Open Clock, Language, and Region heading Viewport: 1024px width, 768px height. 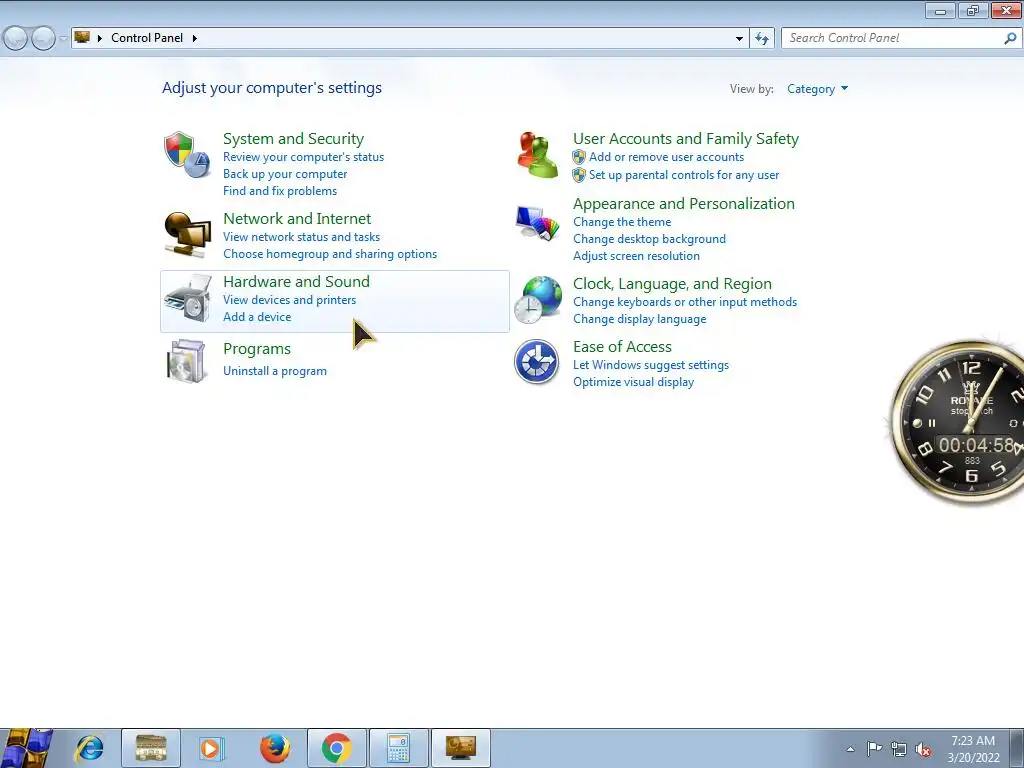click(672, 283)
